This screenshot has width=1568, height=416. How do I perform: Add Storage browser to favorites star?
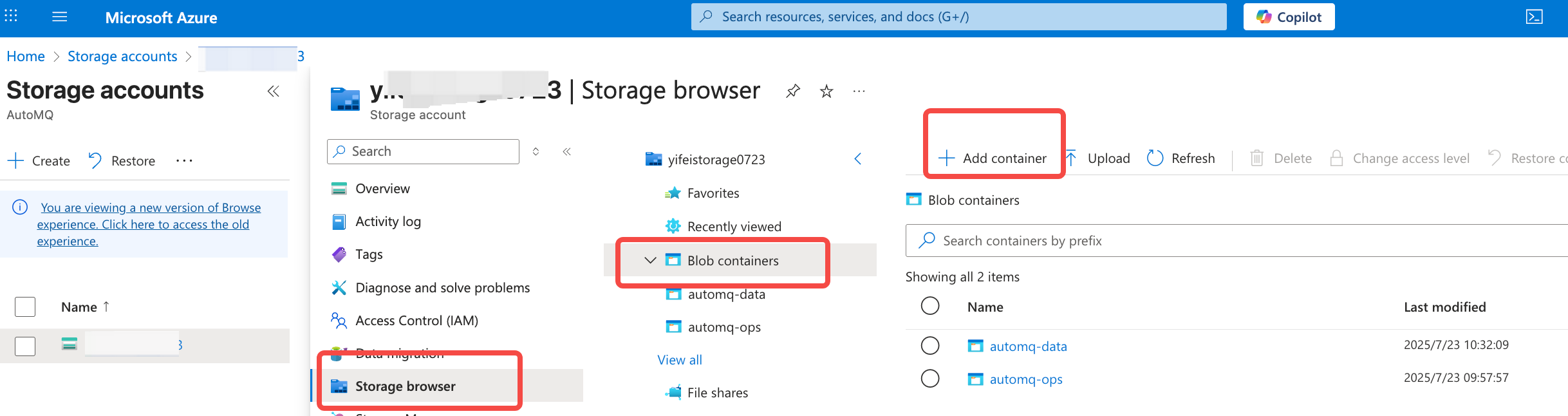click(826, 91)
